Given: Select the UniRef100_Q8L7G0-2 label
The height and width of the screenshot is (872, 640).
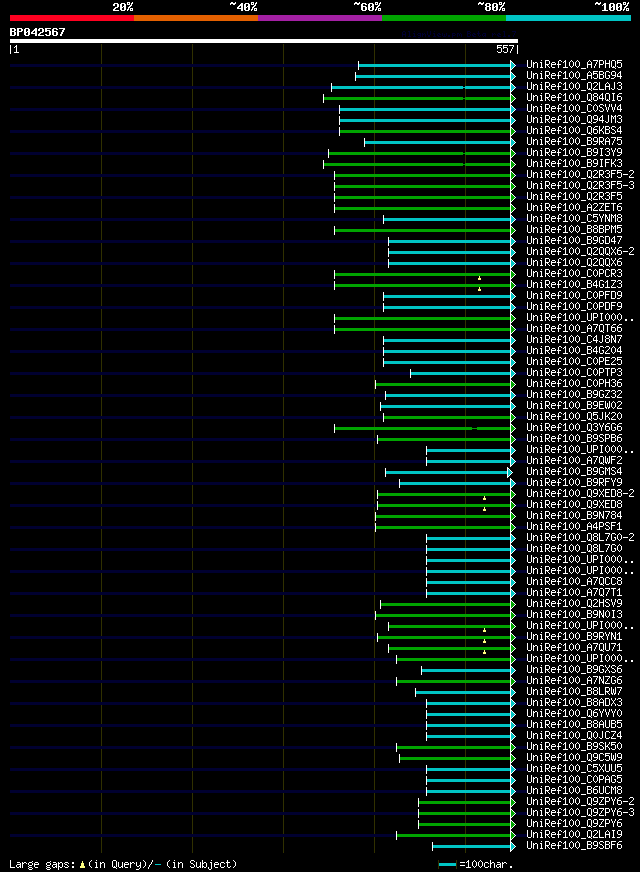Looking at the screenshot, I should pyautogui.click(x=581, y=538).
